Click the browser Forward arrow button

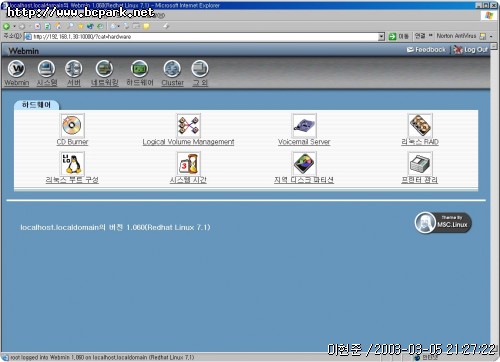pos(22,26)
